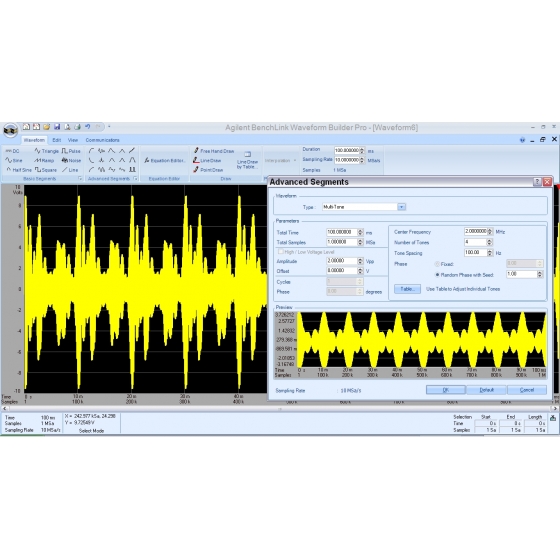Switch to the View ribbon tab
Viewport: 560px width, 560px height.
pyautogui.click(x=73, y=140)
